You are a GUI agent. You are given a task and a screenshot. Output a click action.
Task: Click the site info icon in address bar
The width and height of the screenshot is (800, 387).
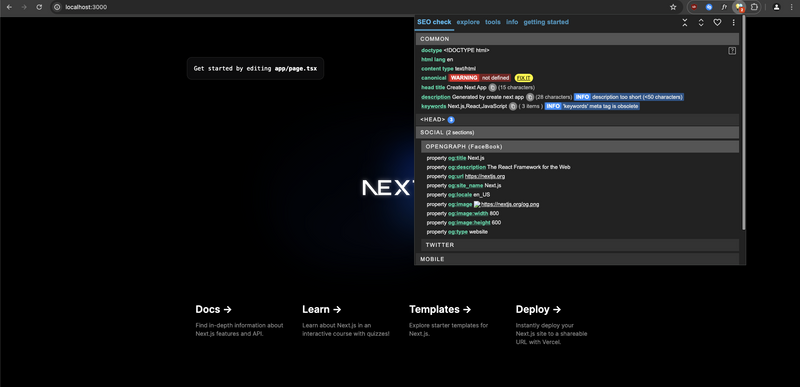[x=57, y=7]
